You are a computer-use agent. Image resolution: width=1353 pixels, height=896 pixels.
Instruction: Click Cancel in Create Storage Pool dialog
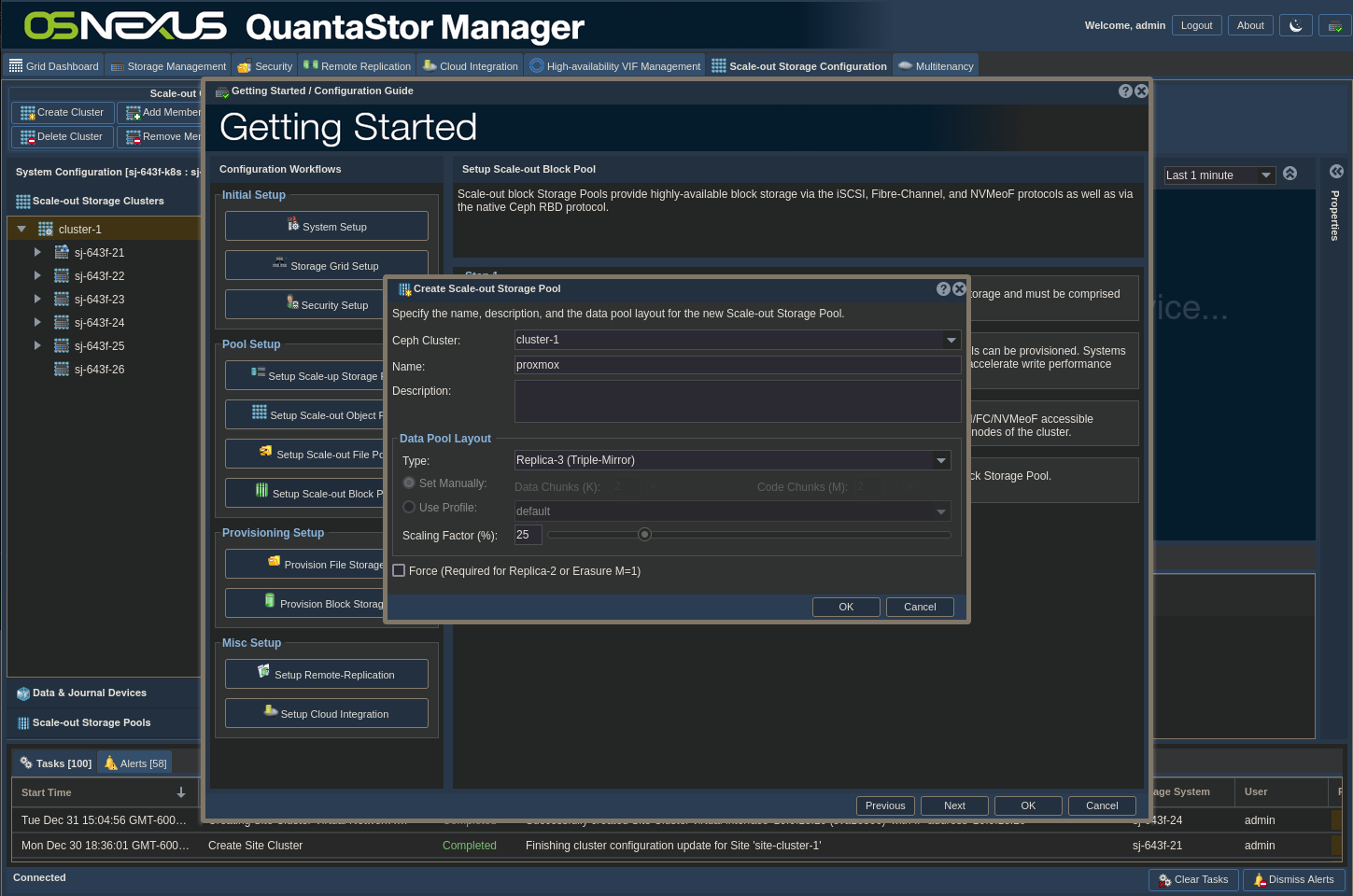coord(919,607)
